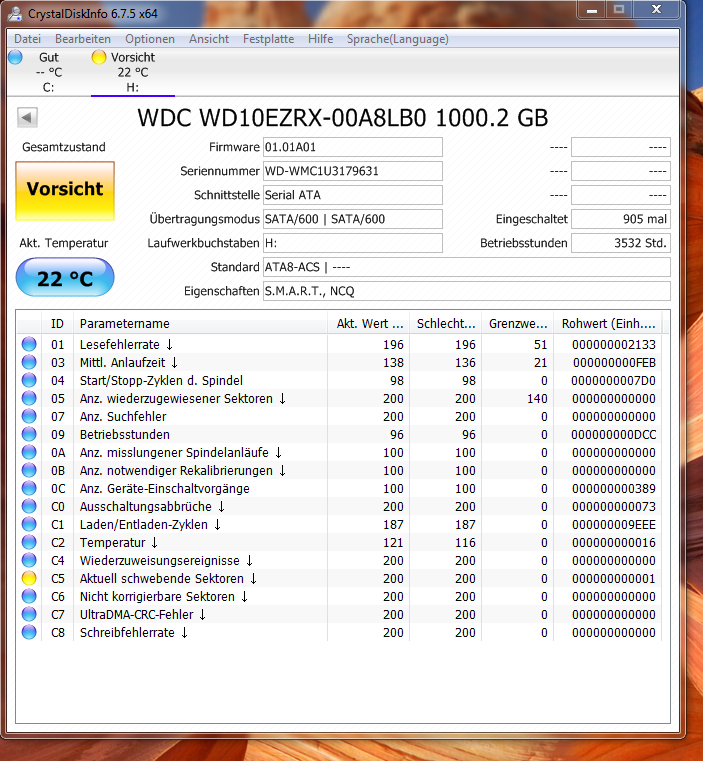Click status icon of Start/Stopp-Zyklen row

[29, 380]
